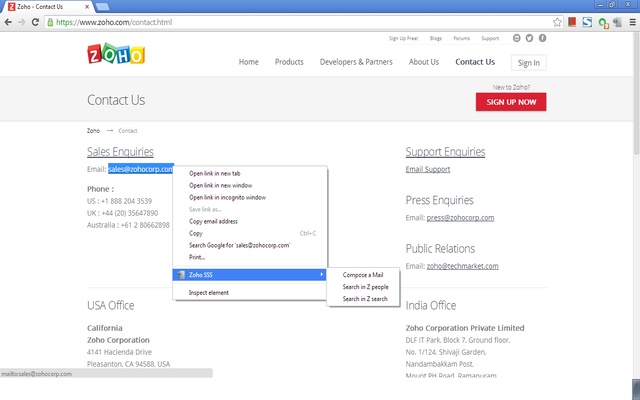Click the Zoho logo
The image size is (640, 400).
click(116, 53)
